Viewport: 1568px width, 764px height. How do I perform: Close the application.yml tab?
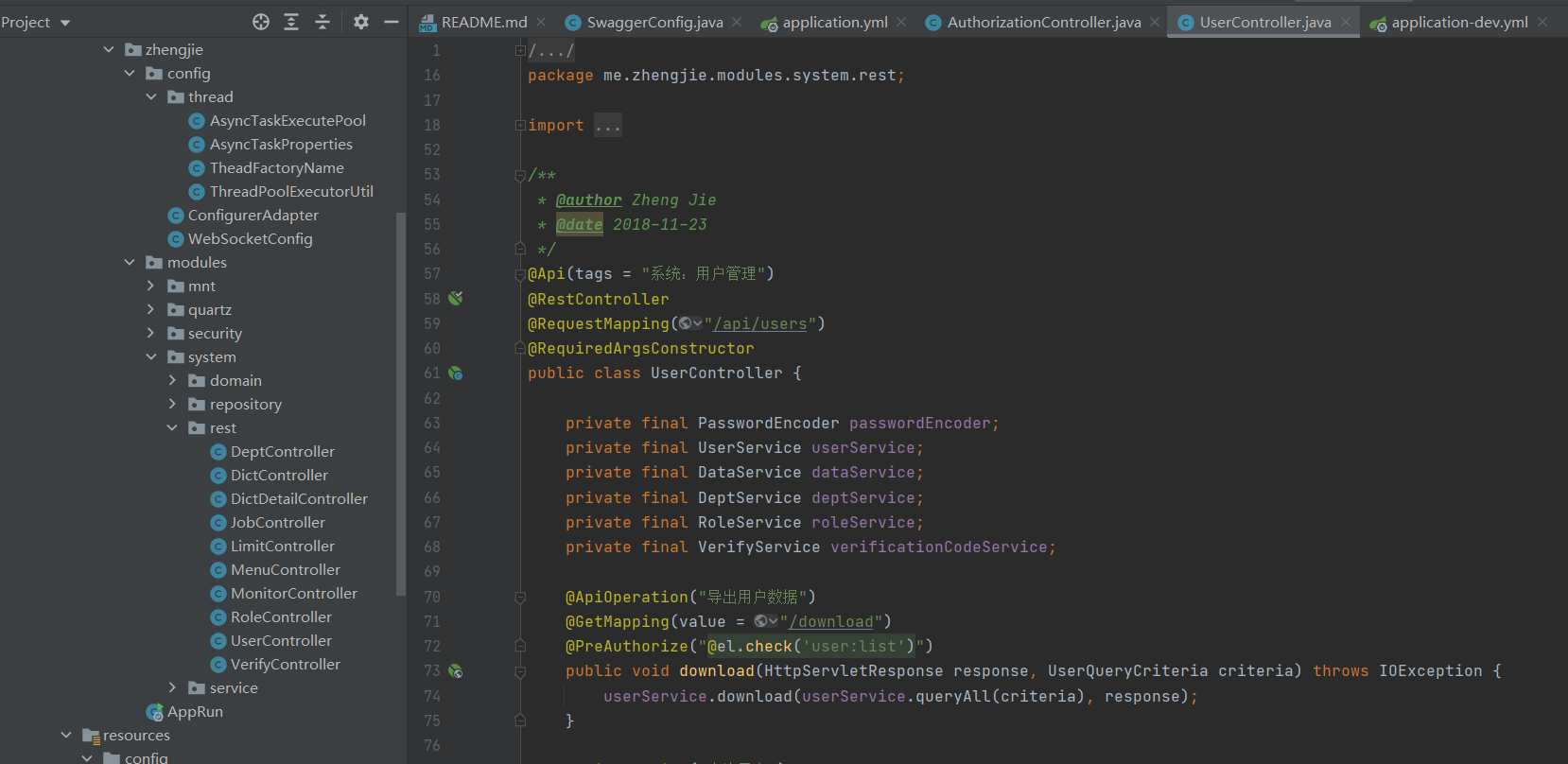[901, 22]
